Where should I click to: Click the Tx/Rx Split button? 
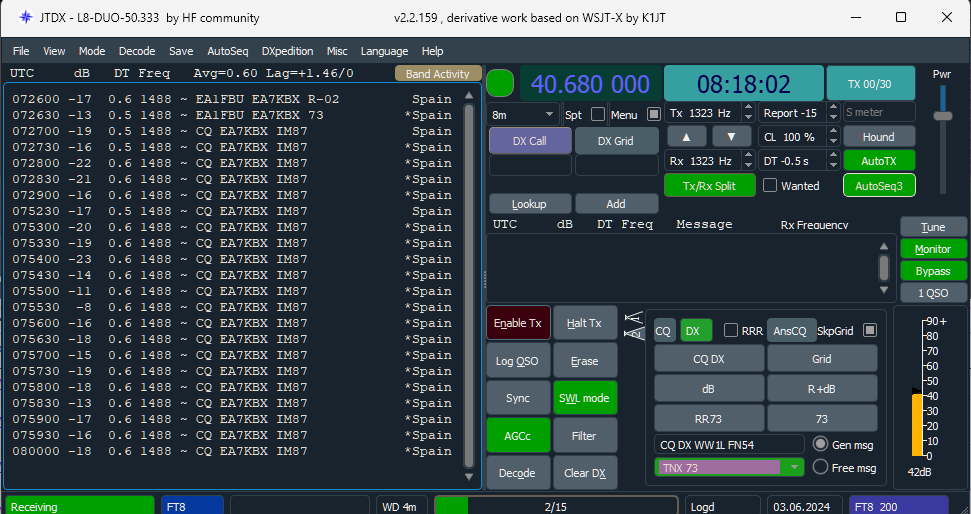(710, 186)
